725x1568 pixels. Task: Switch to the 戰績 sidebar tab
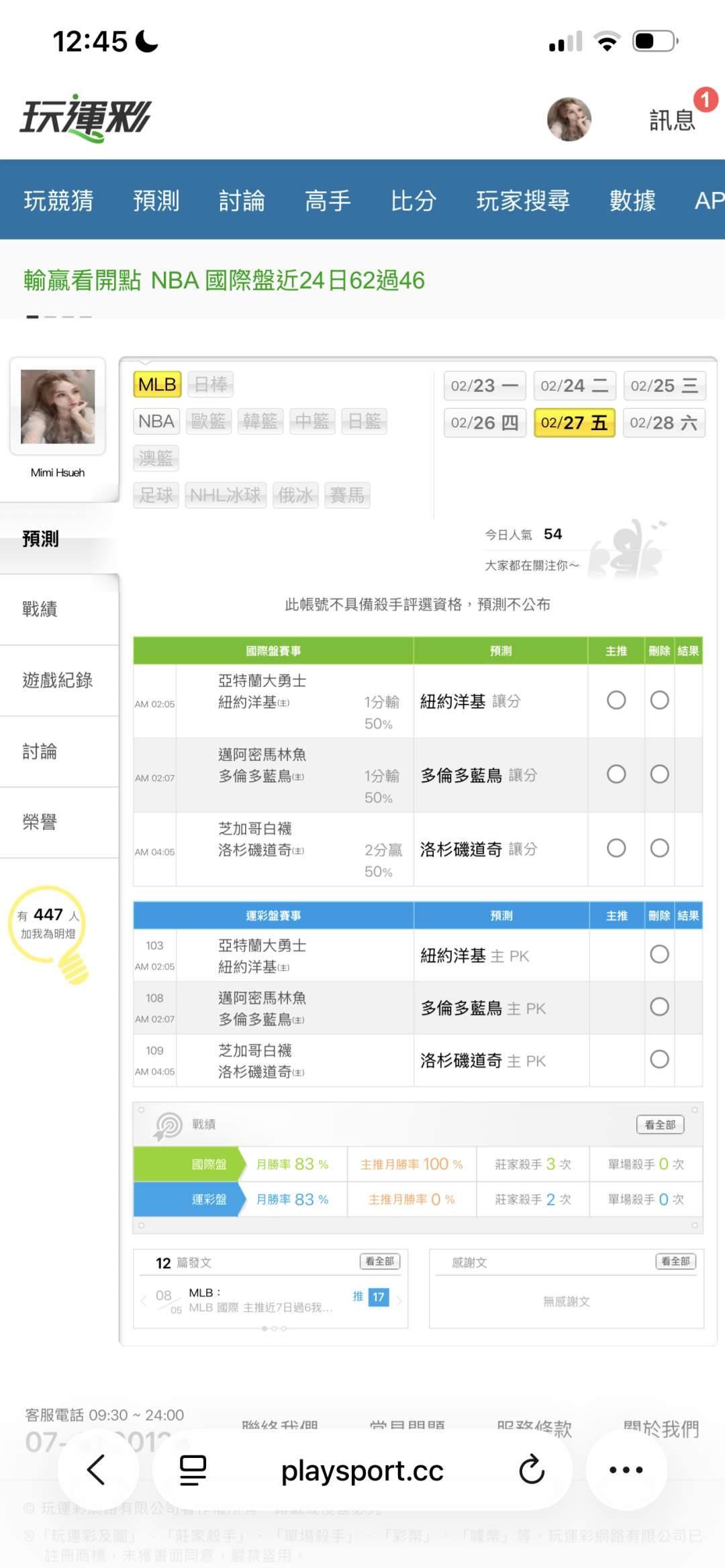click(40, 609)
